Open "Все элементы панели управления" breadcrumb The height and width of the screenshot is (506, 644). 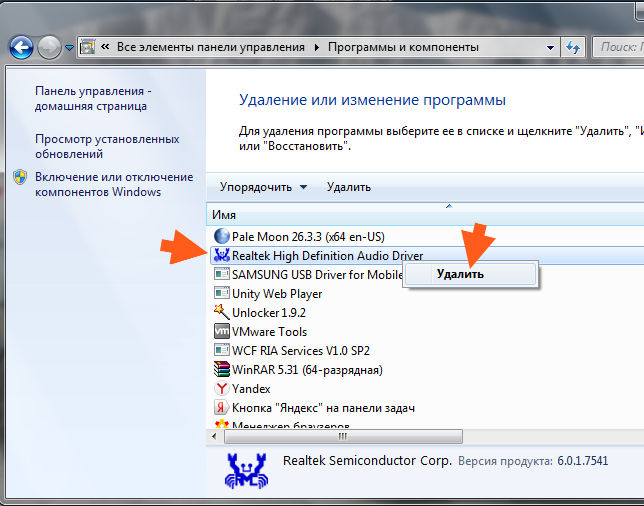(x=211, y=47)
